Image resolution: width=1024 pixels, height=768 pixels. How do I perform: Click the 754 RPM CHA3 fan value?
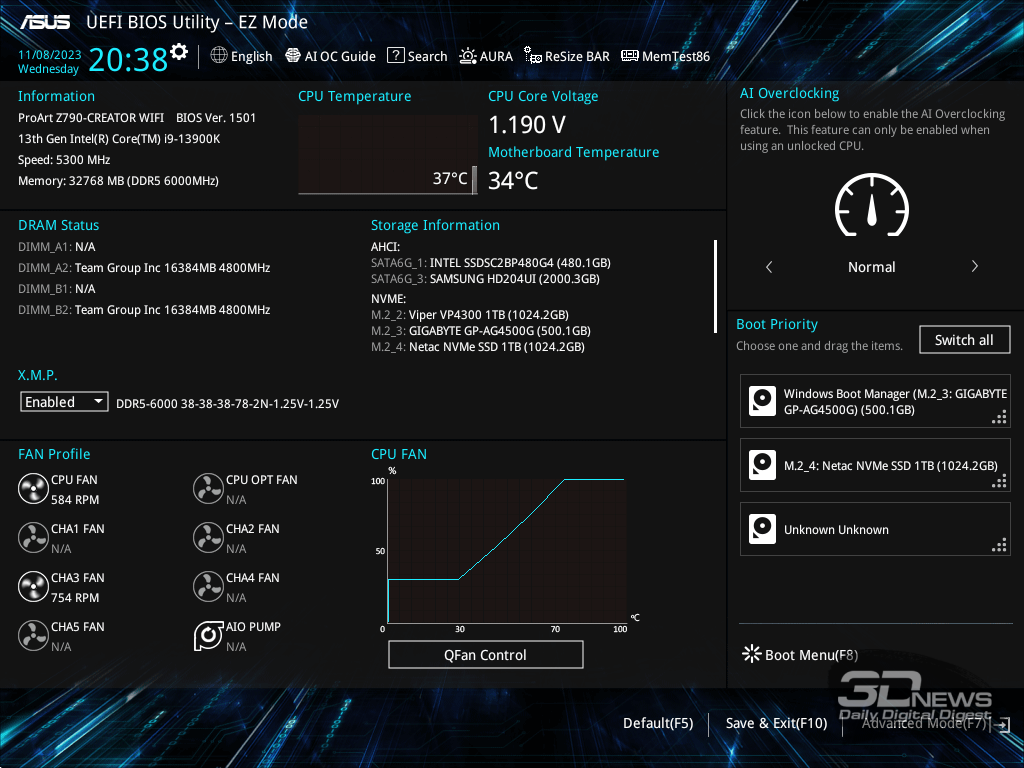point(75,598)
